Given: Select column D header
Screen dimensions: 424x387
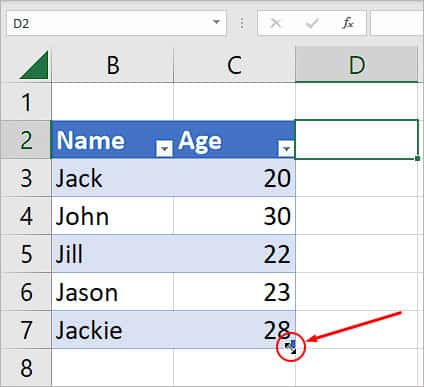Looking at the screenshot, I should [357, 65].
